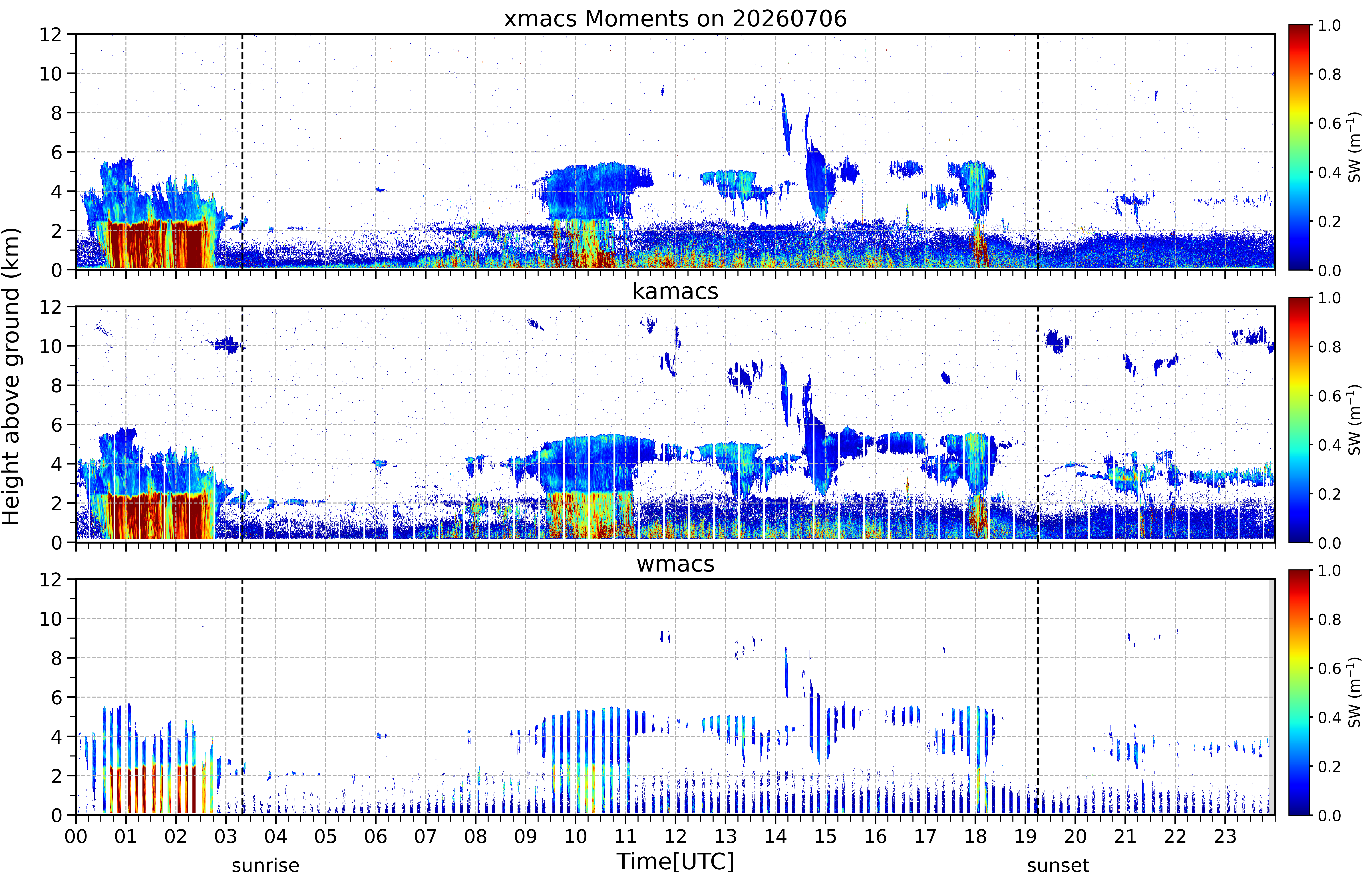Screen dimensions: 1372x885
Task: Click the Height above ground (km) label
Action: [11, 376]
